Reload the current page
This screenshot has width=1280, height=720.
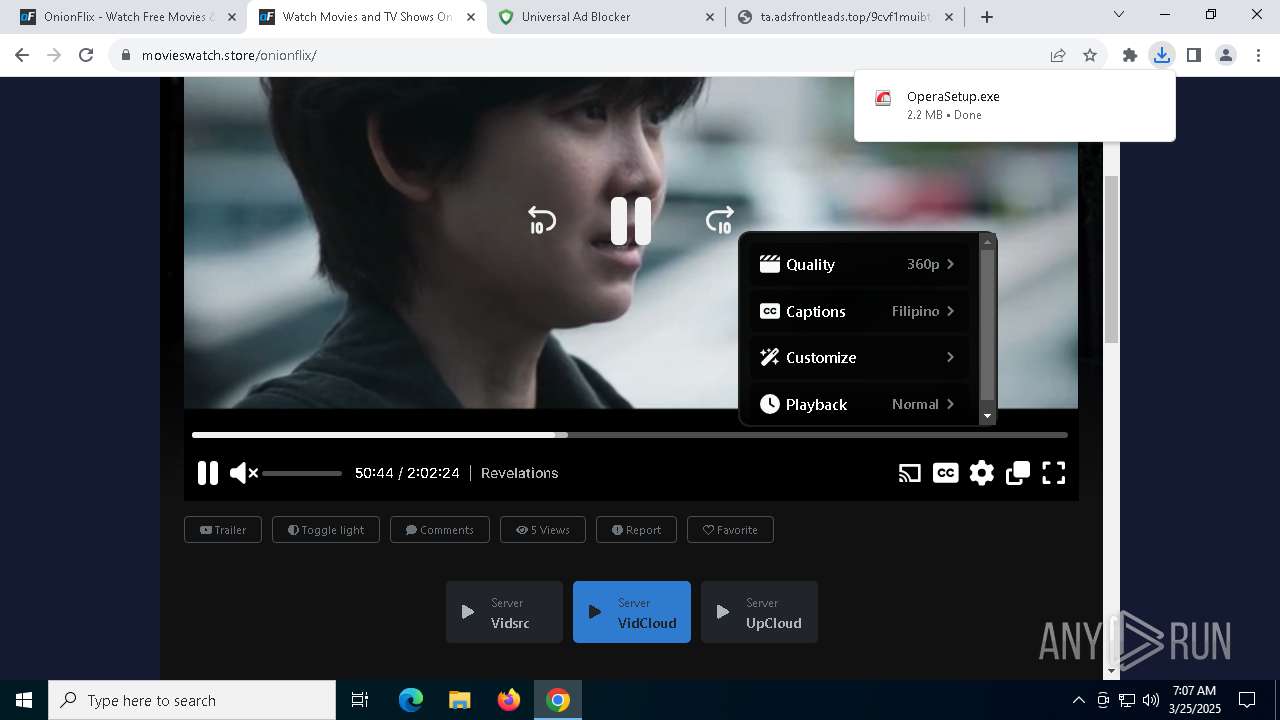tap(86, 55)
